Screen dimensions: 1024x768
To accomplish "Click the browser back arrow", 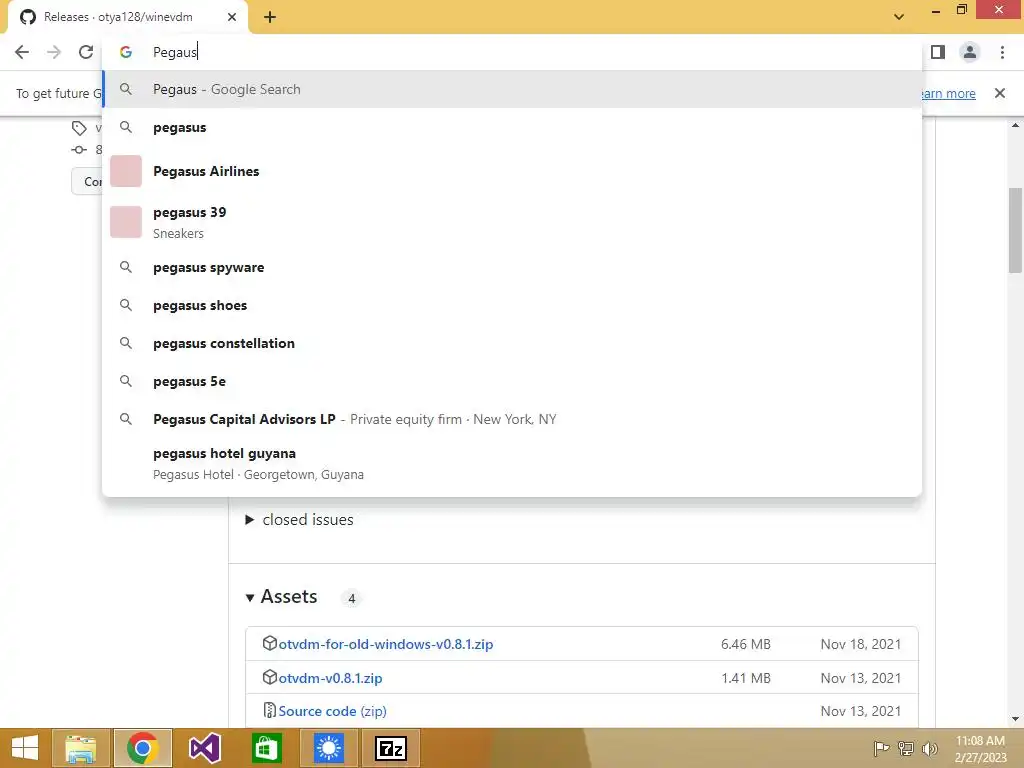I will 22,52.
